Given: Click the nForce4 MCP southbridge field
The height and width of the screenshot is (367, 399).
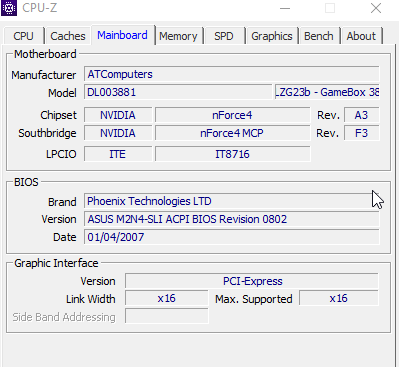Looking at the screenshot, I should click(x=232, y=133).
